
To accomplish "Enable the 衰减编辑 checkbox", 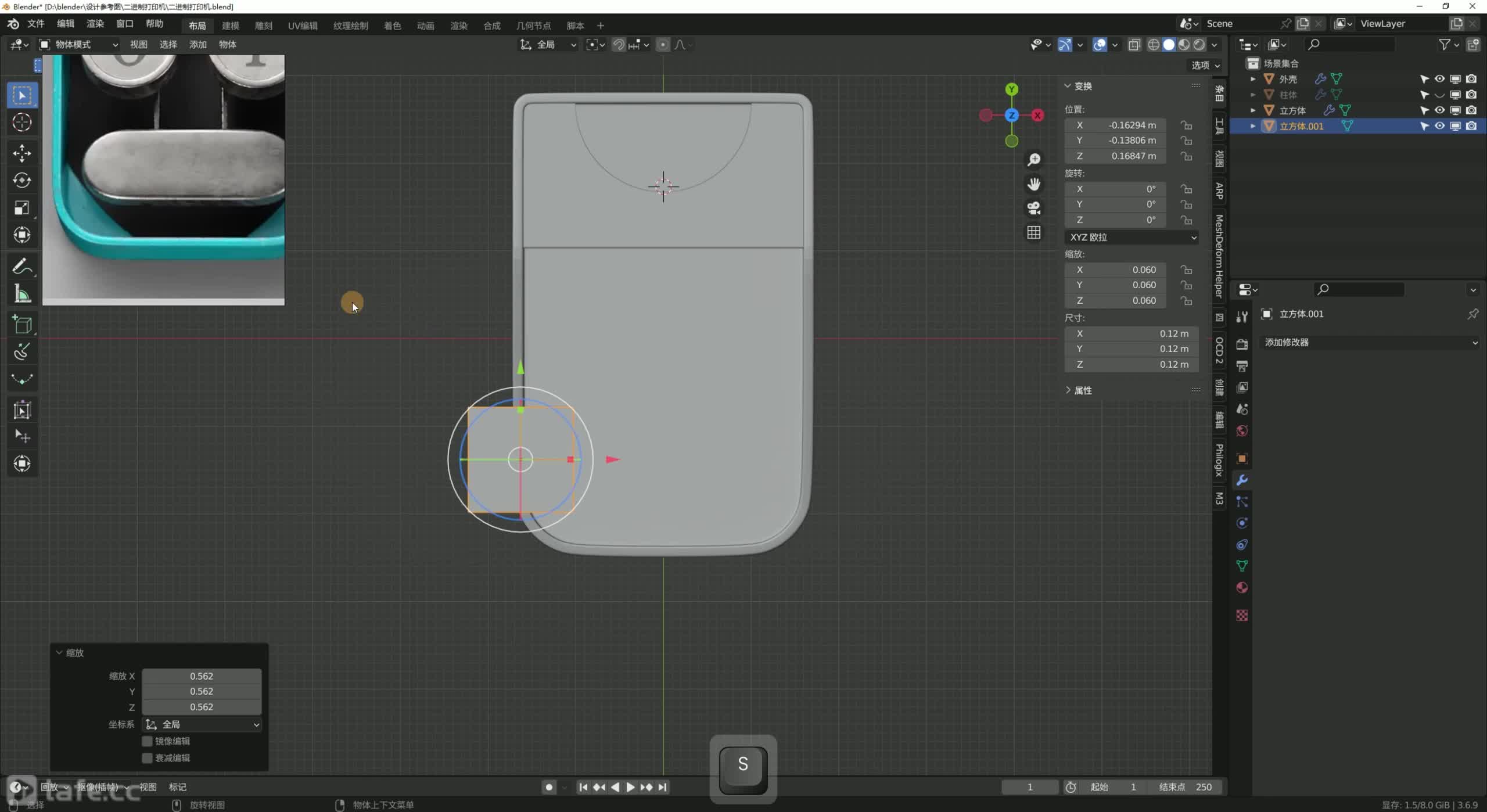I will coord(148,758).
